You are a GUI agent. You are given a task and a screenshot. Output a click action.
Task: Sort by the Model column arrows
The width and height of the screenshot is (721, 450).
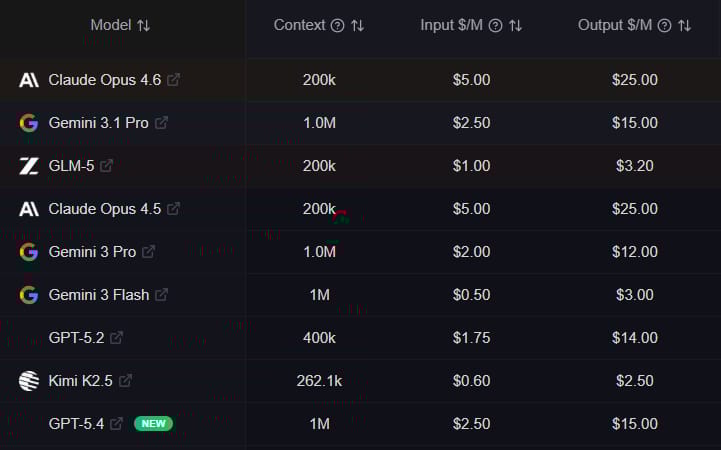tap(143, 25)
